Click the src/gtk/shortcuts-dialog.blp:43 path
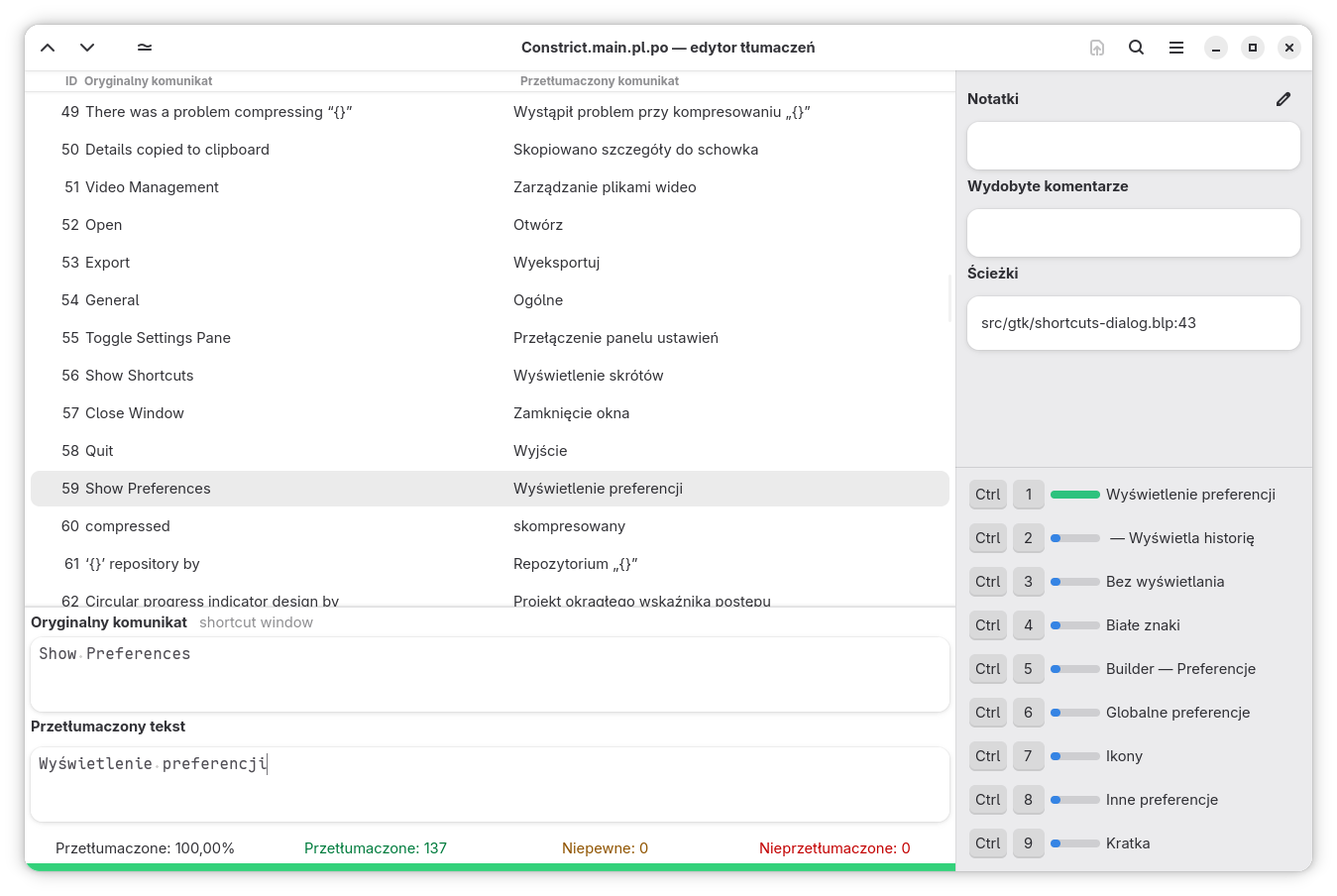Image resolution: width=1337 pixels, height=896 pixels. (1088, 323)
